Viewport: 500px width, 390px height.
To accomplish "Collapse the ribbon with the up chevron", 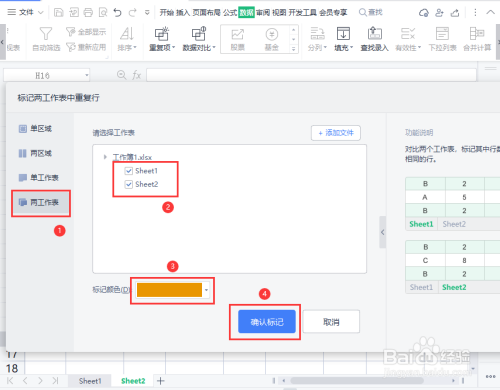I will coord(490,12).
